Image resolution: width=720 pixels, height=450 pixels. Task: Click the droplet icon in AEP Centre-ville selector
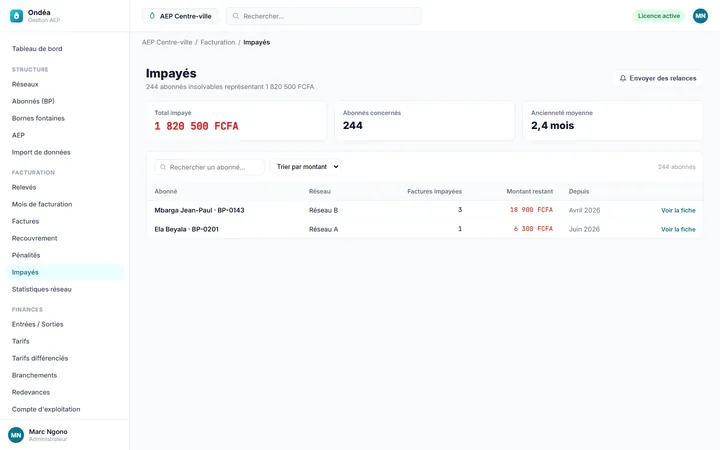(152, 16)
